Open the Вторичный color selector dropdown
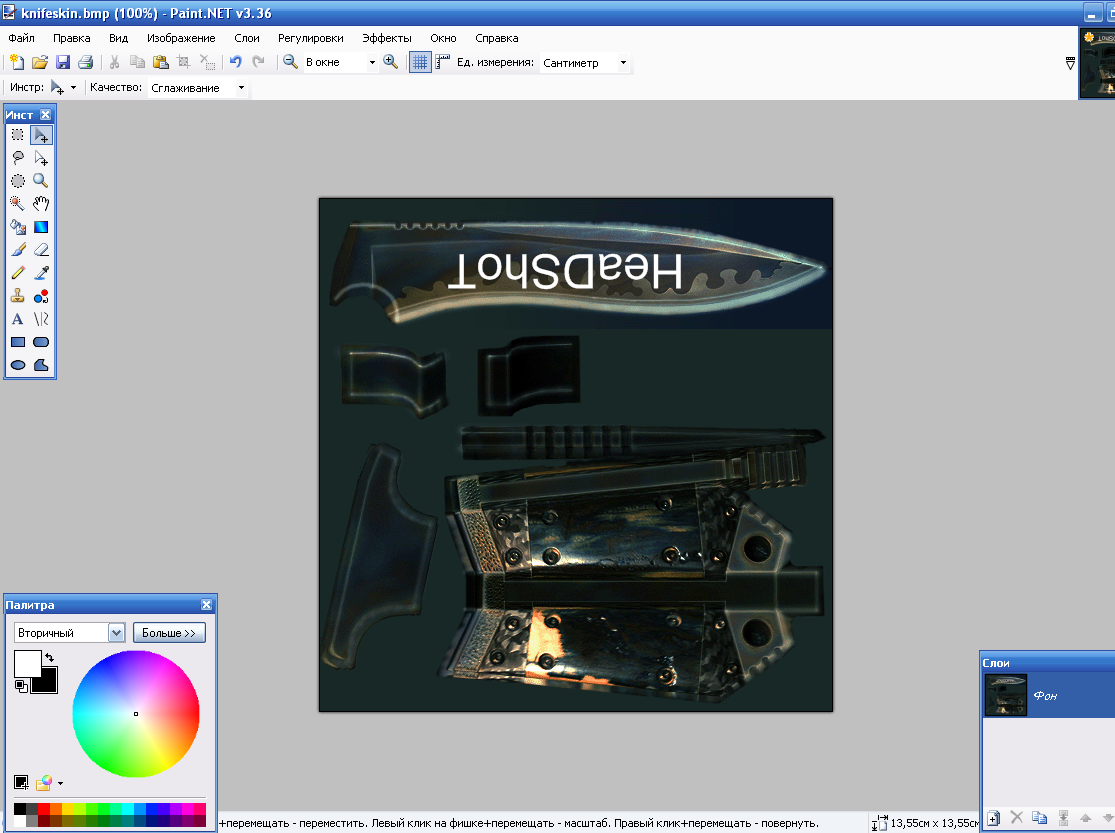 (x=116, y=633)
